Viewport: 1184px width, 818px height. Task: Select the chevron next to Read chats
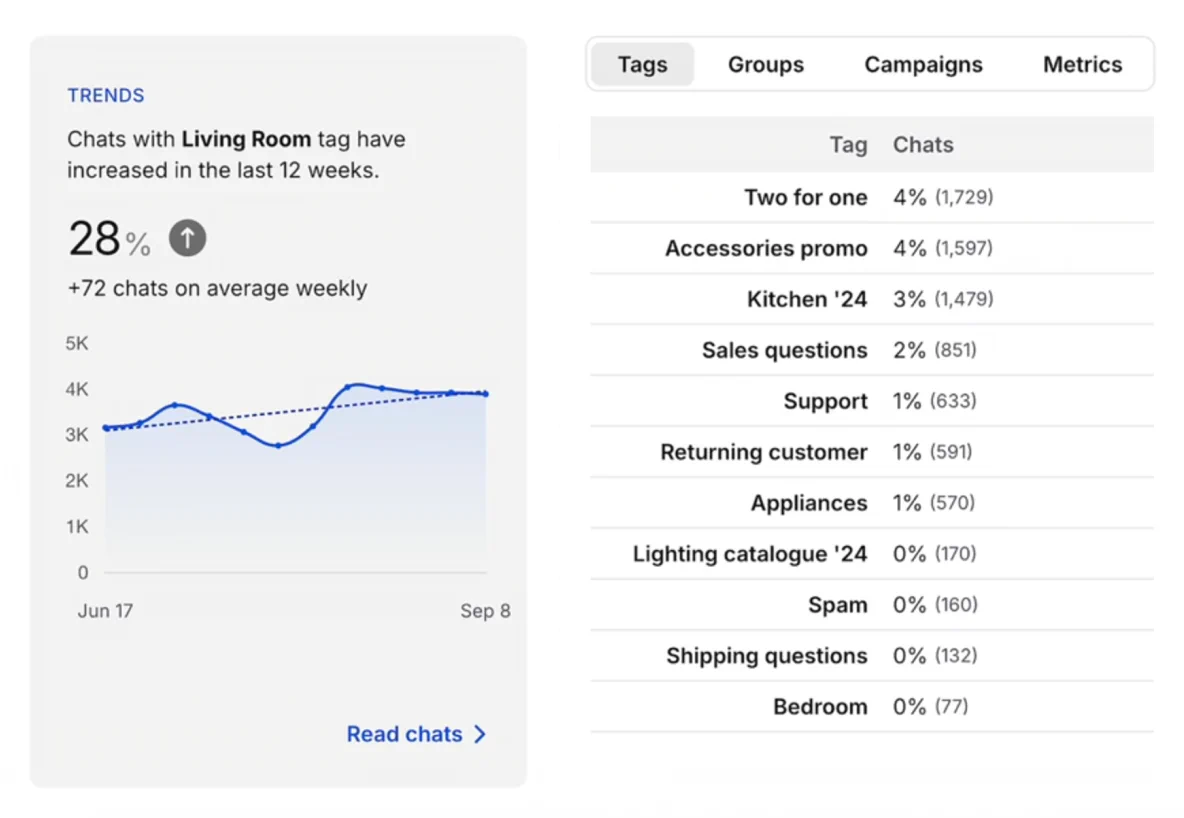coord(480,734)
